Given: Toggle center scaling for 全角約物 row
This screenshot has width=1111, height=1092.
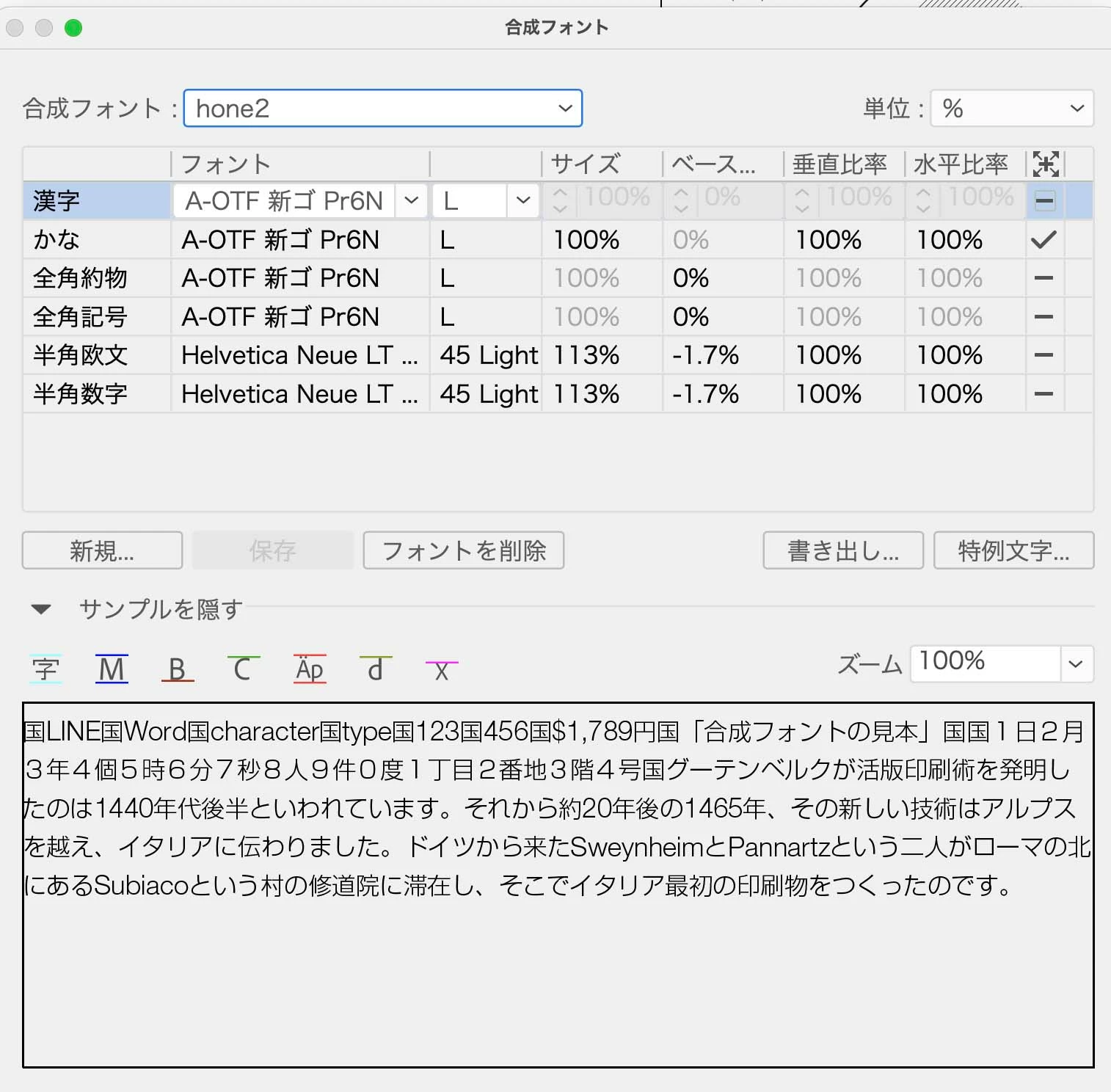Looking at the screenshot, I should (1043, 278).
